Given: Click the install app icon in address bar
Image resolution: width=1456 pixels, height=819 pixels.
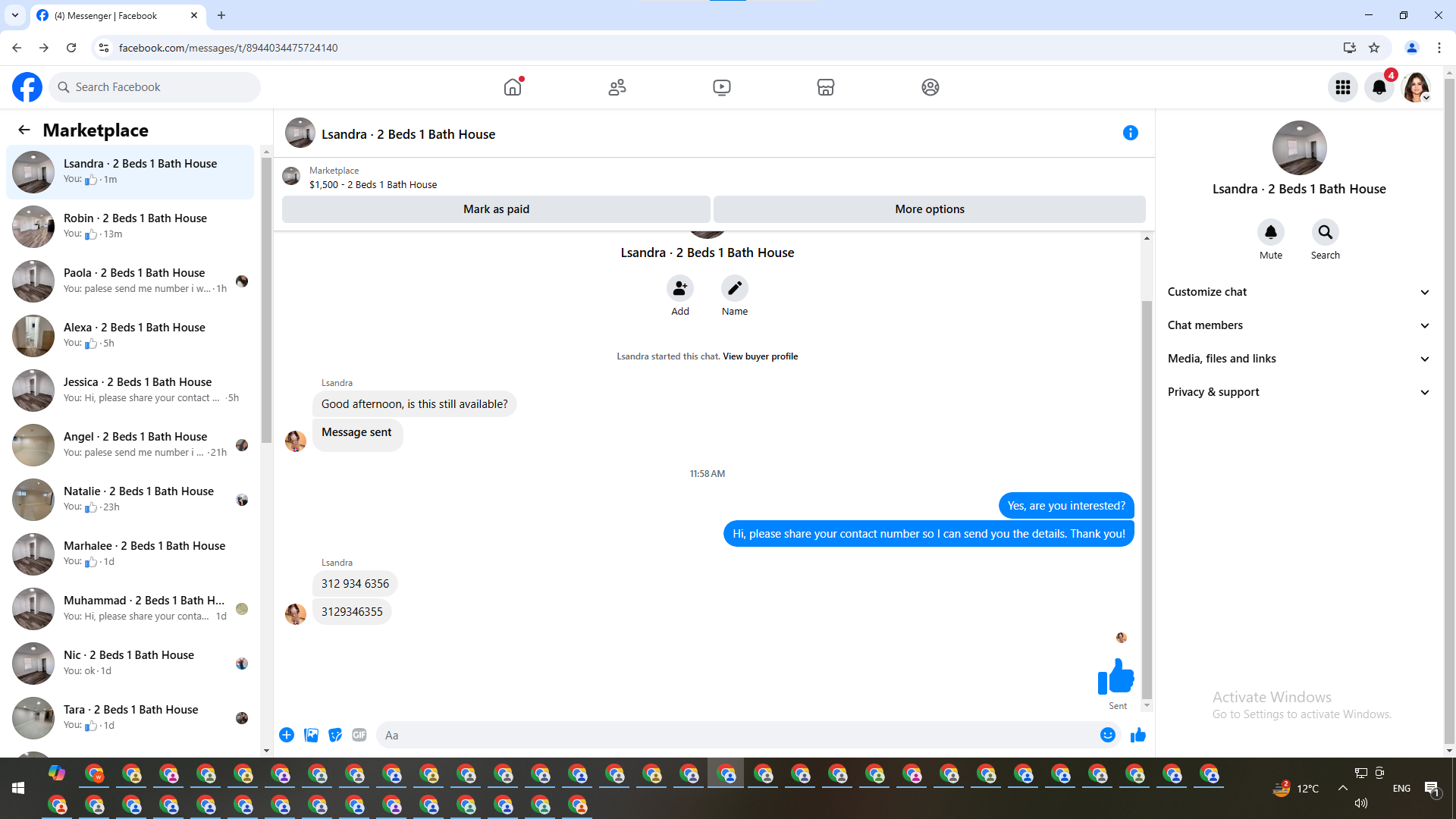Looking at the screenshot, I should [x=1349, y=48].
